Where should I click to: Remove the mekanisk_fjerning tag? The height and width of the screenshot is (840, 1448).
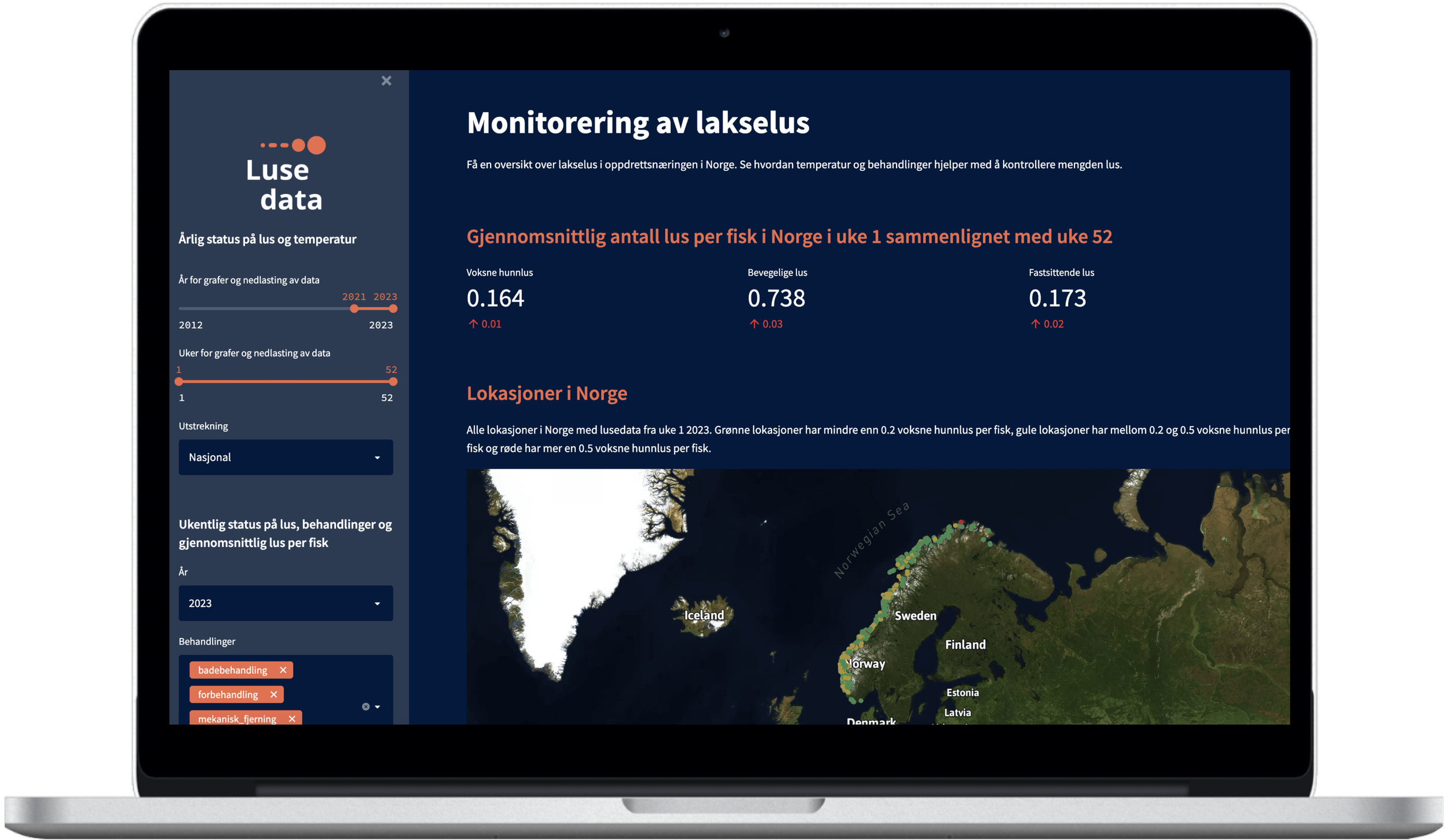(x=292, y=718)
